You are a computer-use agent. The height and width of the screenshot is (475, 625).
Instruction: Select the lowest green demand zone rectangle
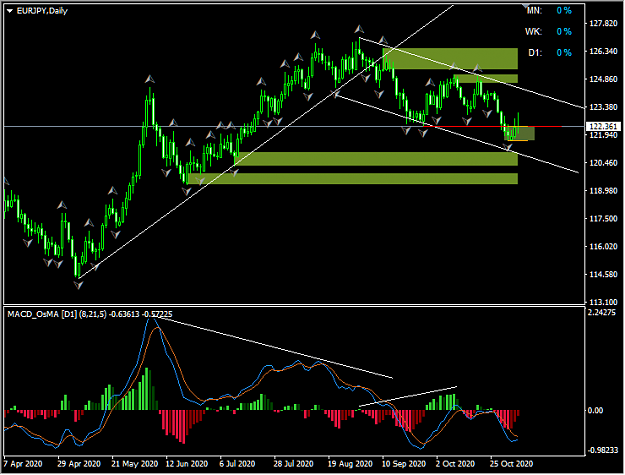tap(352, 179)
